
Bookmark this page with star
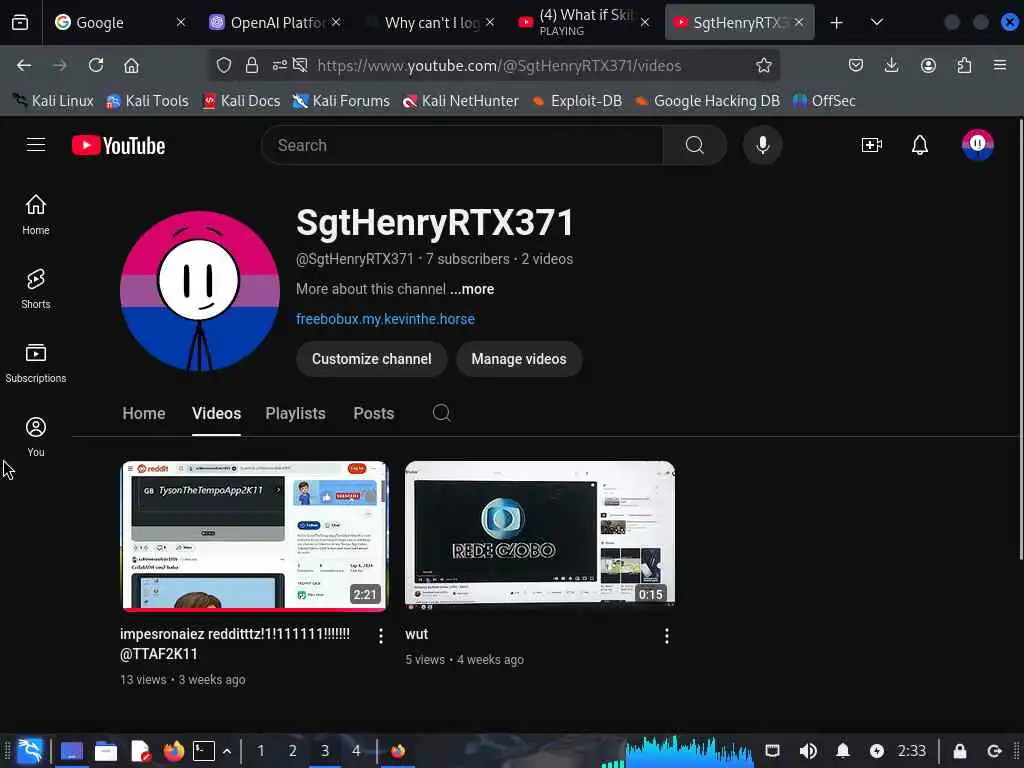tap(763, 65)
